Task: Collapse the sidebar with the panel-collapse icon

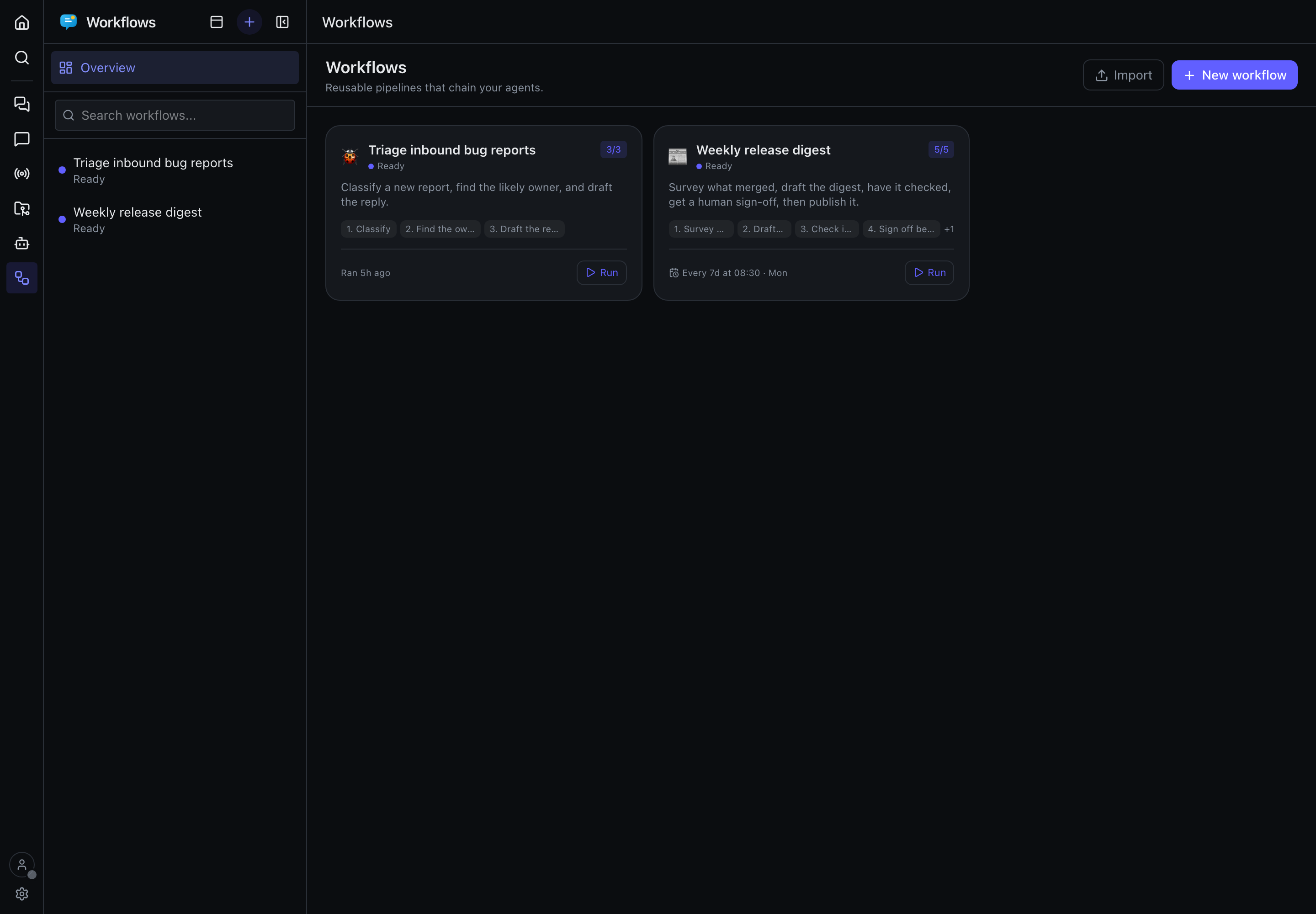Action: click(282, 22)
